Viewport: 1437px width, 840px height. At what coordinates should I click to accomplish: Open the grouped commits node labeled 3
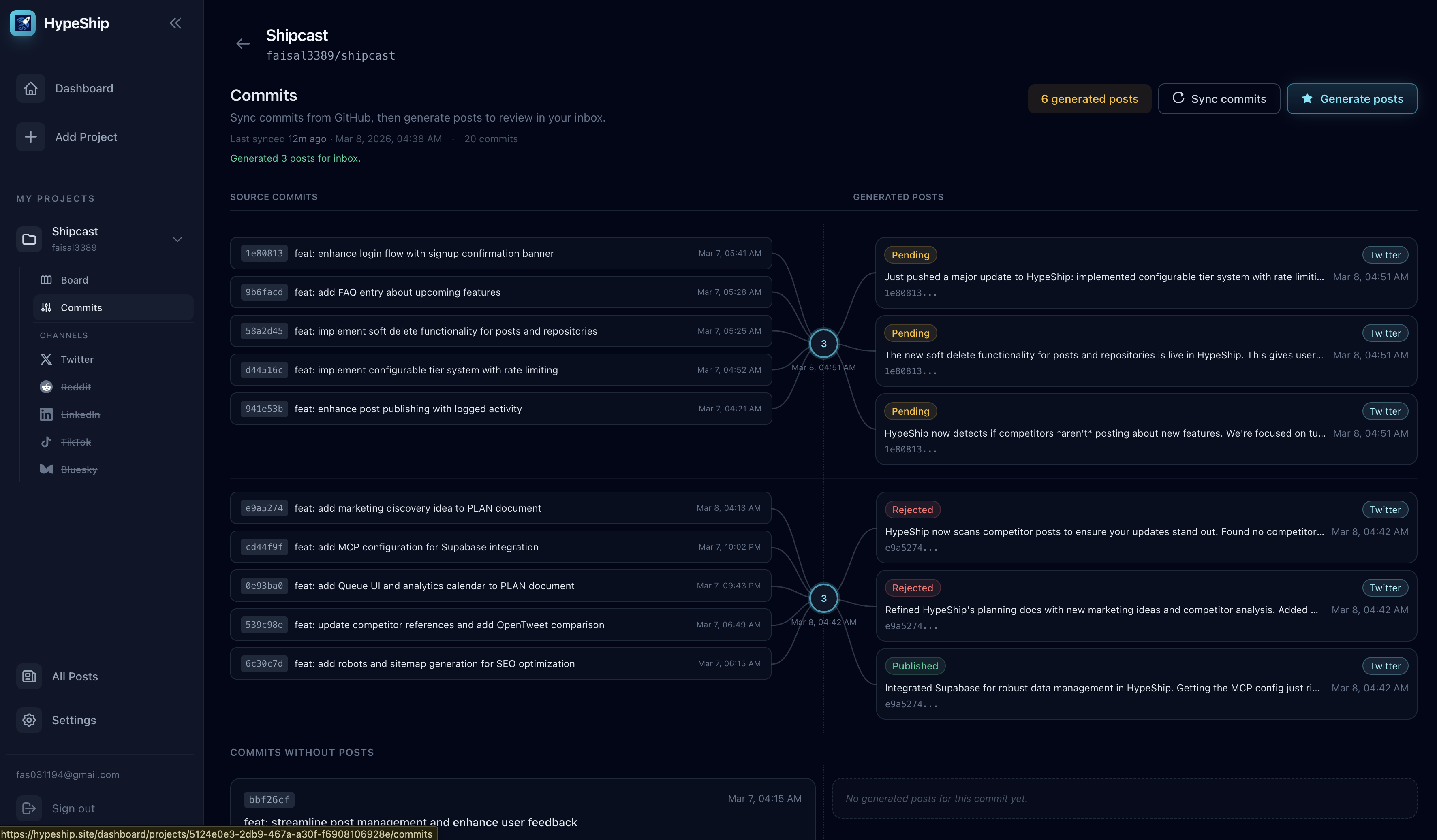(x=823, y=343)
